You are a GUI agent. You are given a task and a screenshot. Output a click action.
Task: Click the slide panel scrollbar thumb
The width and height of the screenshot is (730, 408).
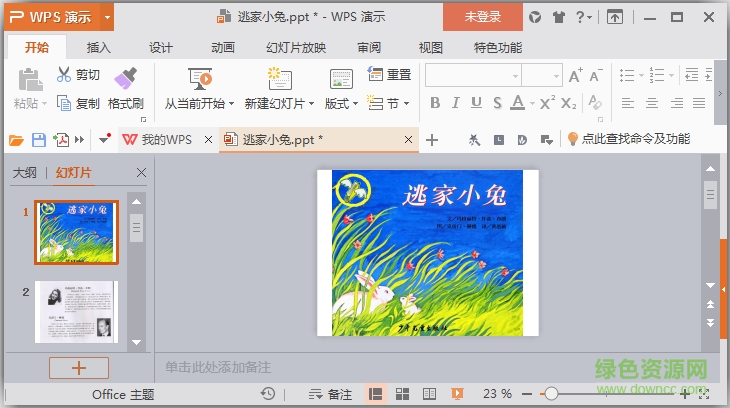[x=136, y=228]
